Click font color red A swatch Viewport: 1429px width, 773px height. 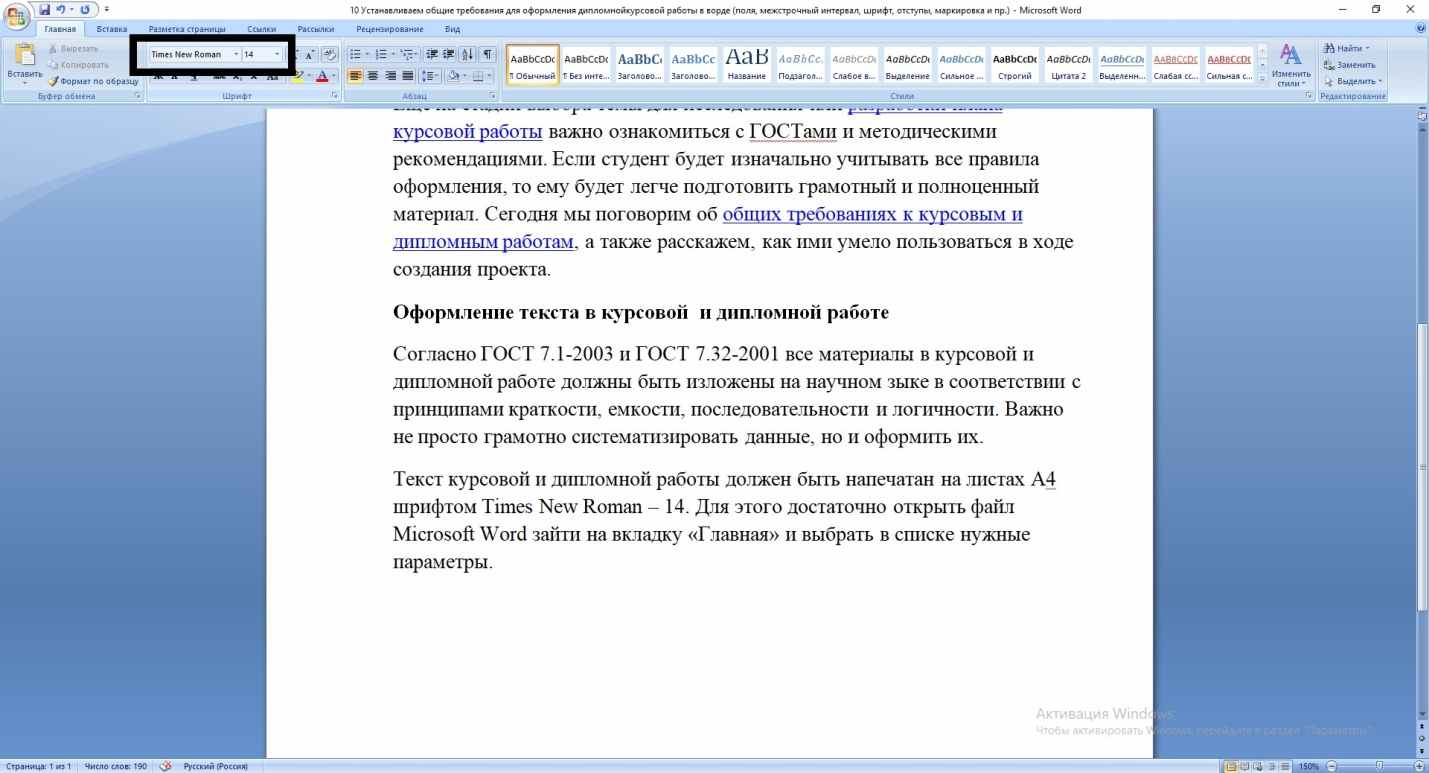click(322, 76)
